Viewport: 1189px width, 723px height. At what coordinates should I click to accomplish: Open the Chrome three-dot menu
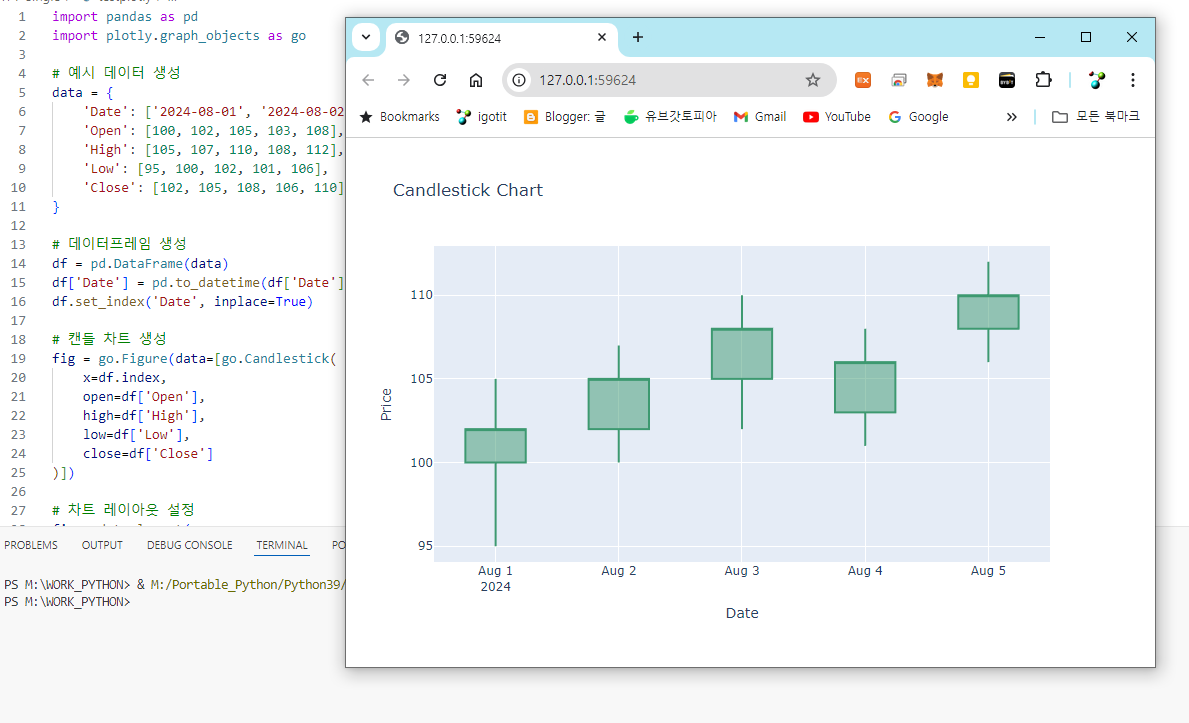point(1133,80)
